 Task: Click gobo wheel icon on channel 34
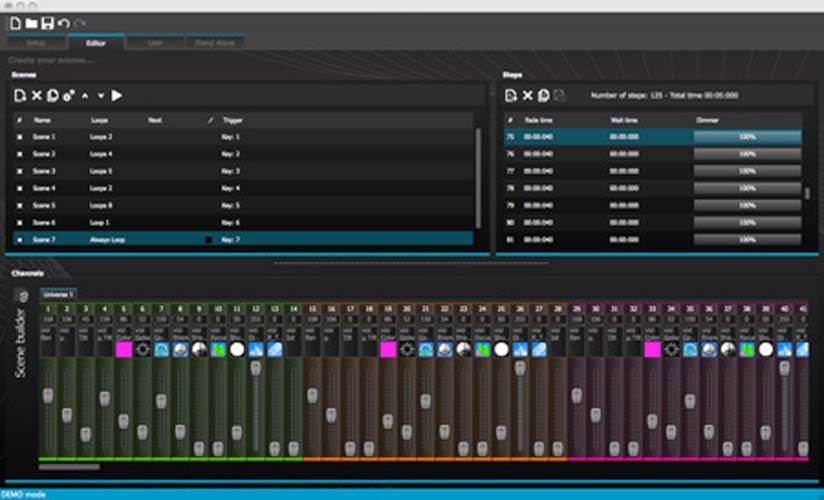point(671,350)
